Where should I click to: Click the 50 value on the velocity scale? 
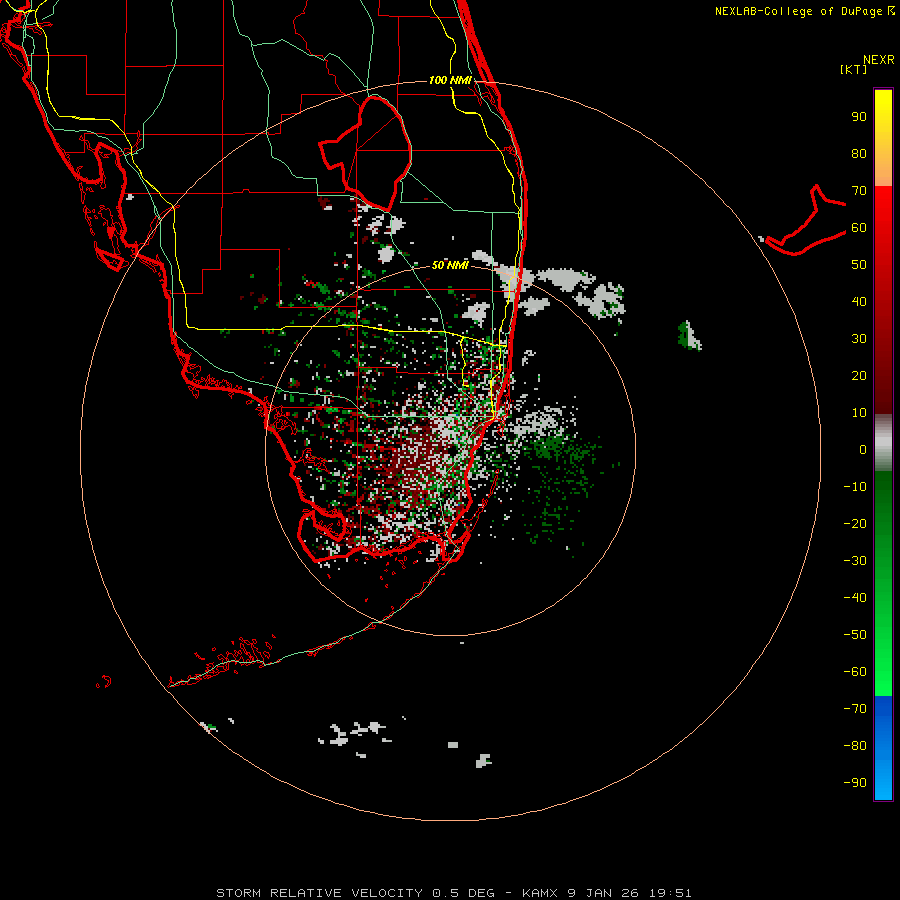coord(859,265)
